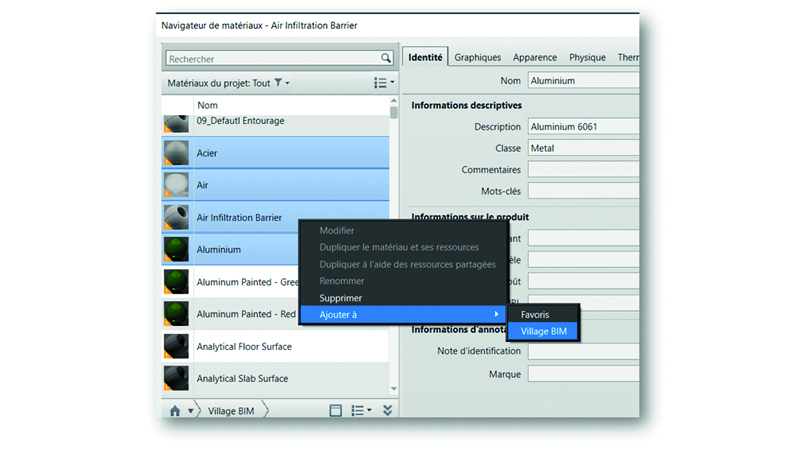Choose Supprimer in context menu
The width and height of the screenshot is (812, 450).
tap(341, 298)
